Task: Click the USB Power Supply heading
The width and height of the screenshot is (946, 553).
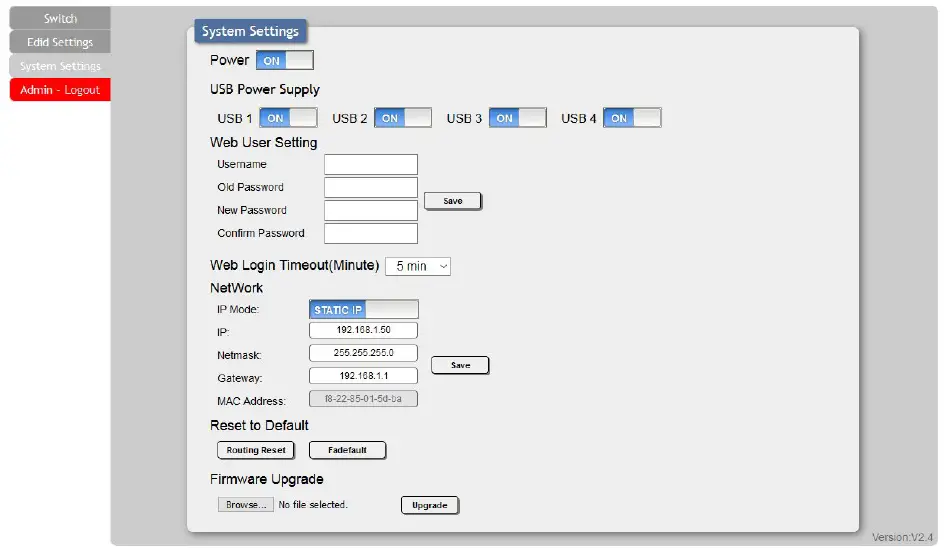Action: click(265, 89)
